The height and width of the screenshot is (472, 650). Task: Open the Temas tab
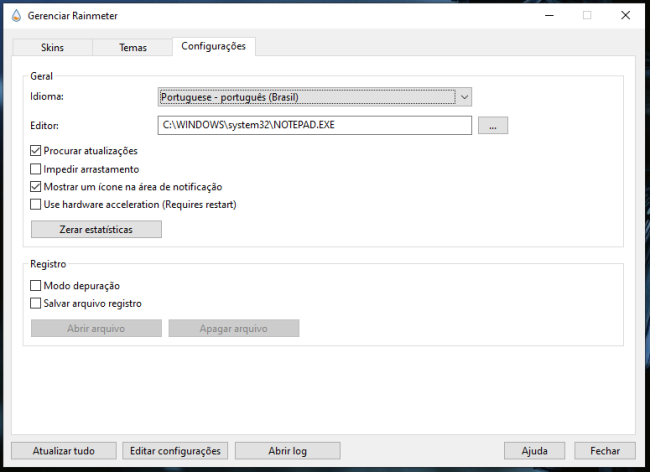click(x=133, y=47)
